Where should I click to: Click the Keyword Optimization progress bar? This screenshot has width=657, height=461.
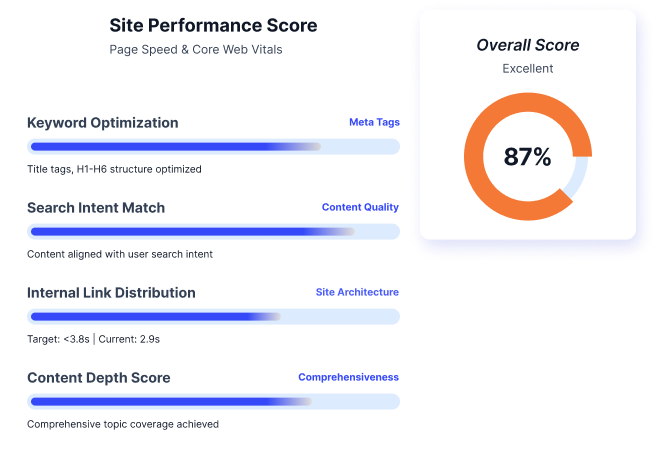[x=213, y=147]
